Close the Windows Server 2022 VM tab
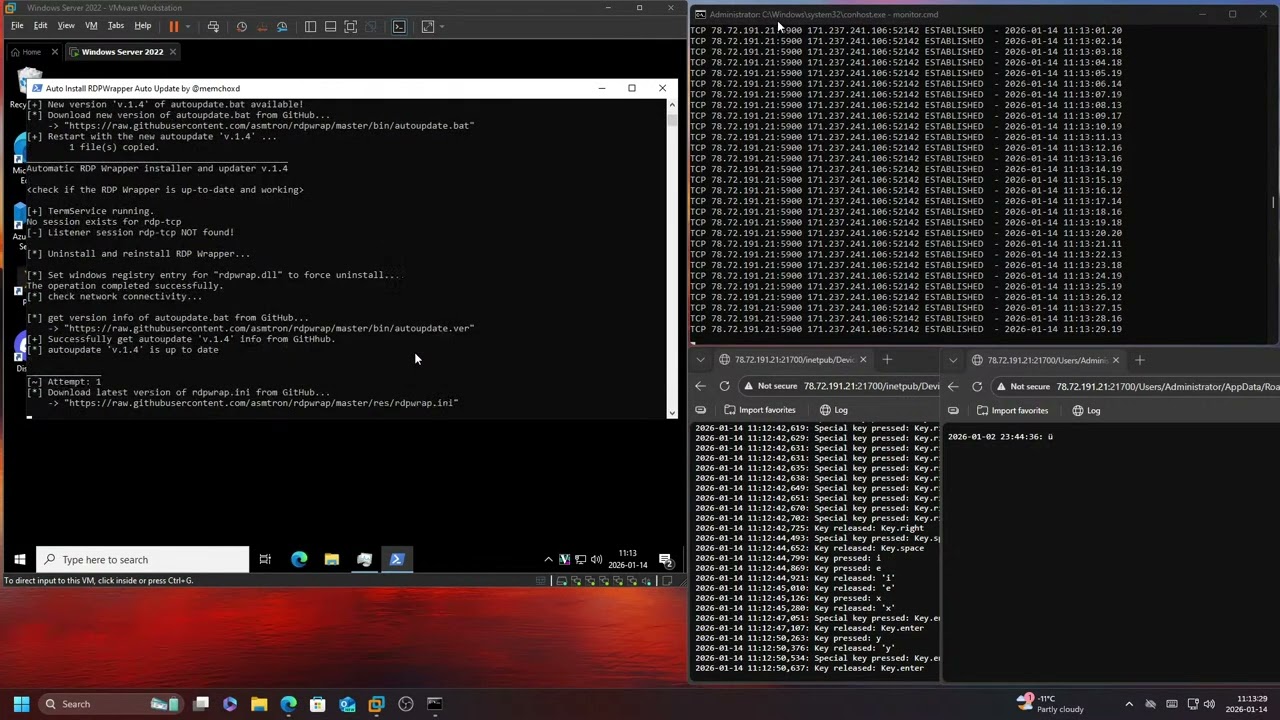 coord(172,52)
